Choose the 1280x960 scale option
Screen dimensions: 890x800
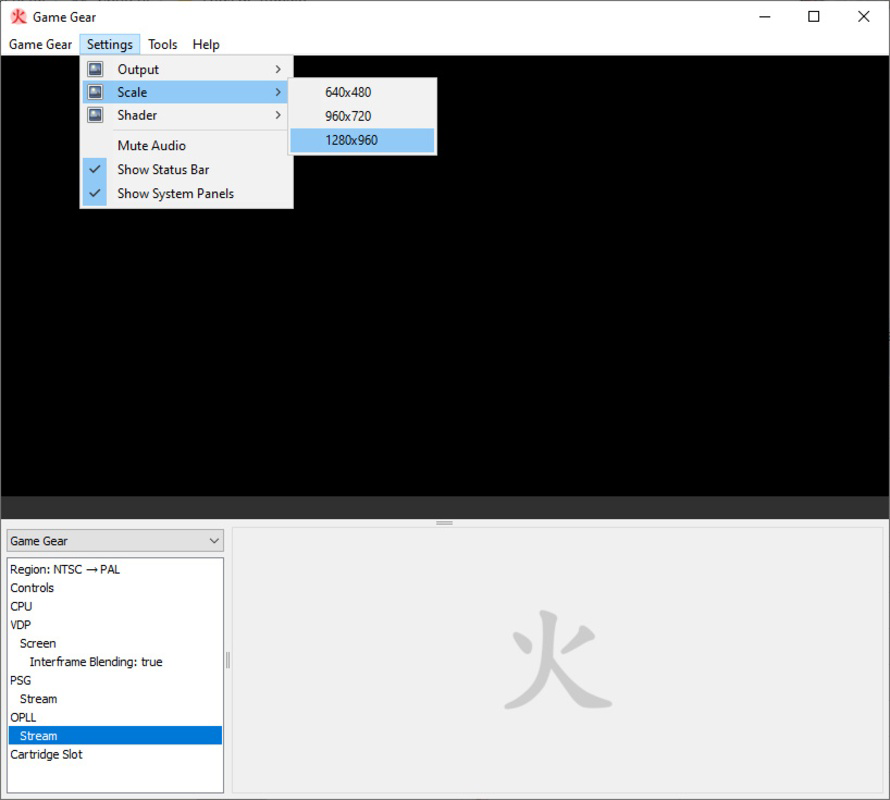pos(362,140)
